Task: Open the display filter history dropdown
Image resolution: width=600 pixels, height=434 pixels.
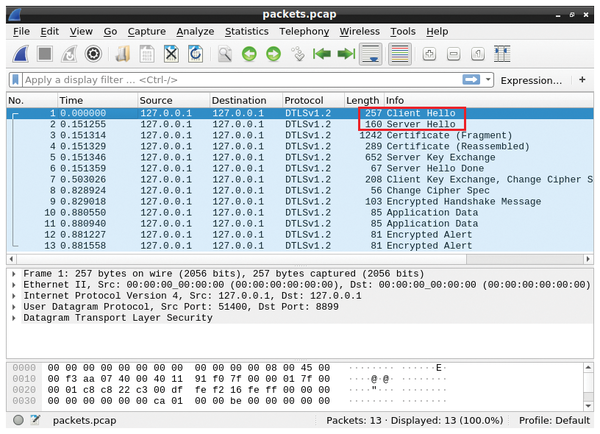Action: (488, 79)
